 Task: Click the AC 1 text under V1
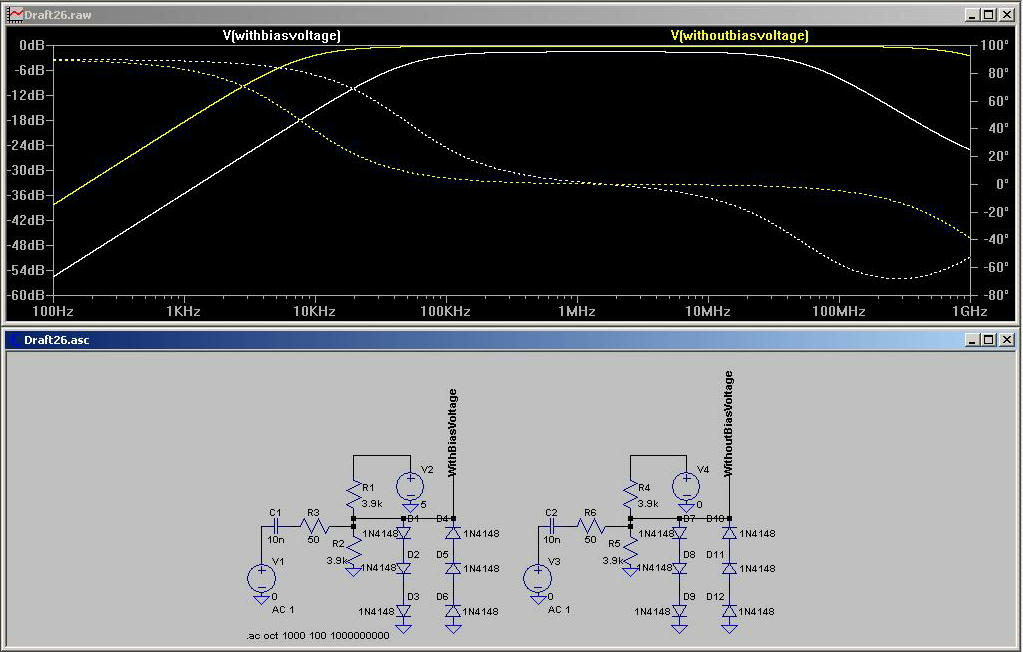283,610
